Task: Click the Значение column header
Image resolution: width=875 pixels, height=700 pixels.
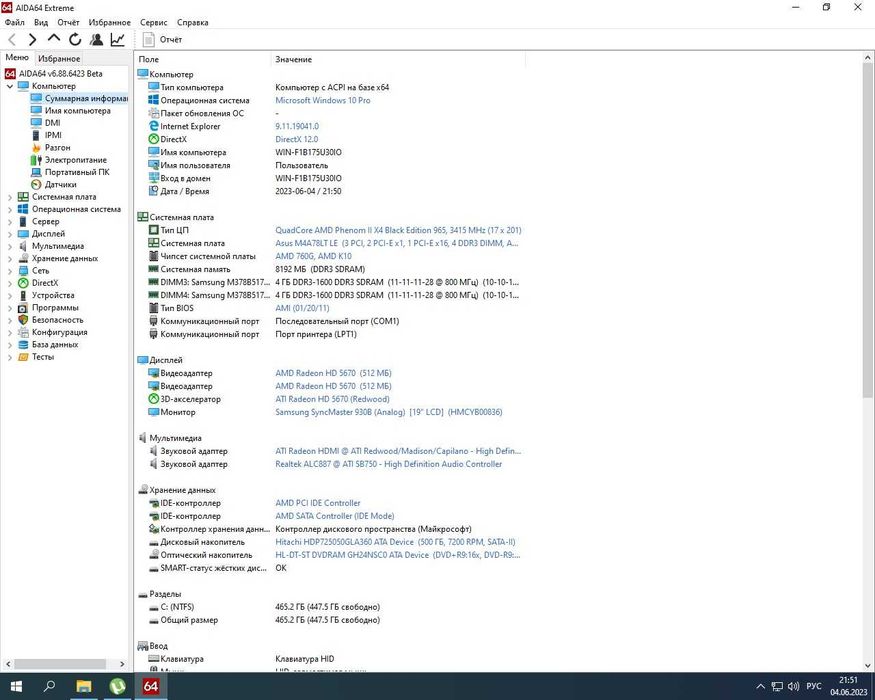Action: [x=398, y=59]
